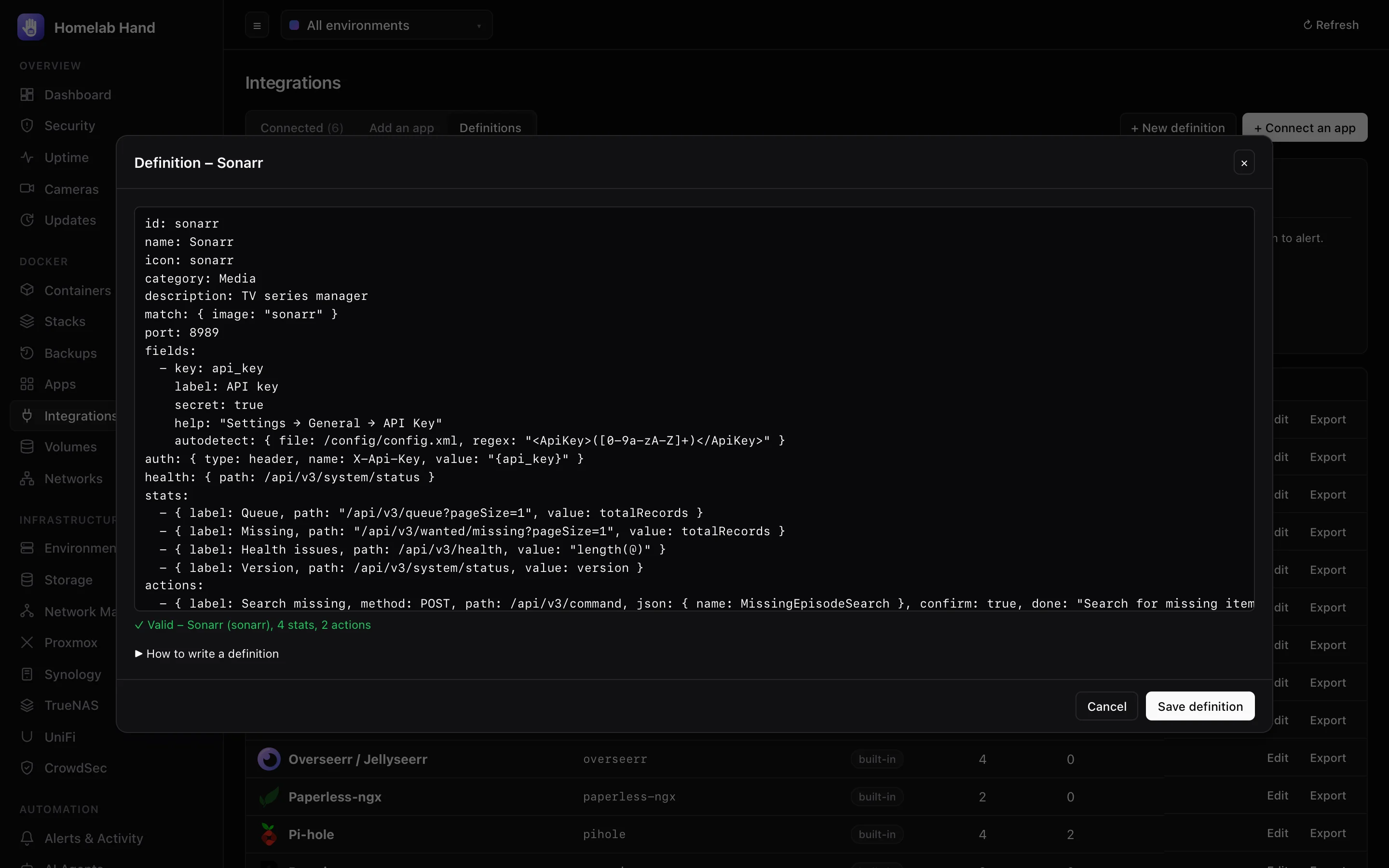Open Cameras sidebar icon
Image resolution: width=1389 pixels, height=868 pixels.
(27, 189)
